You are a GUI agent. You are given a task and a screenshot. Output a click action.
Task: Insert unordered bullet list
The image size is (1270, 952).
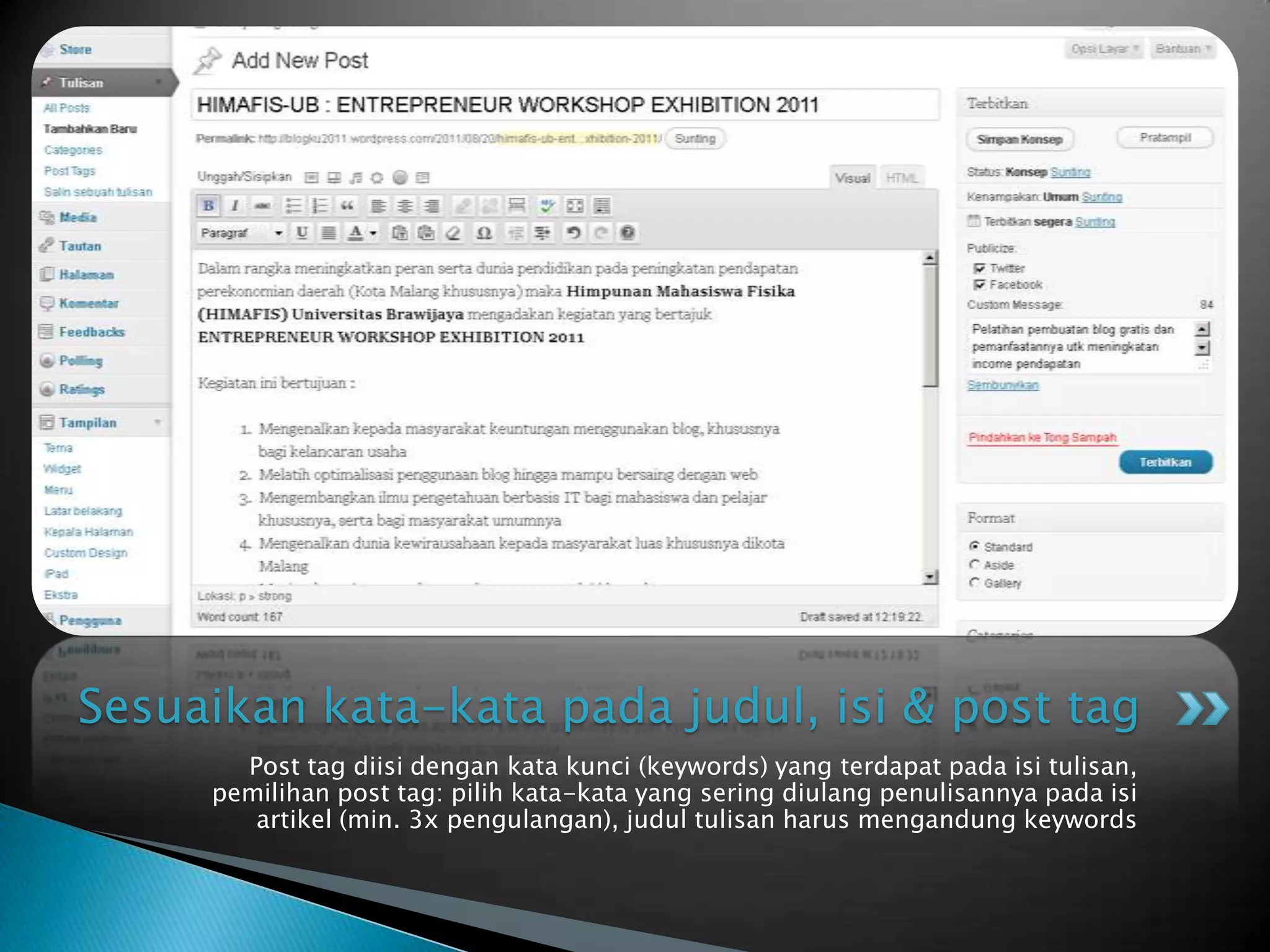click(x=293, y=205)
